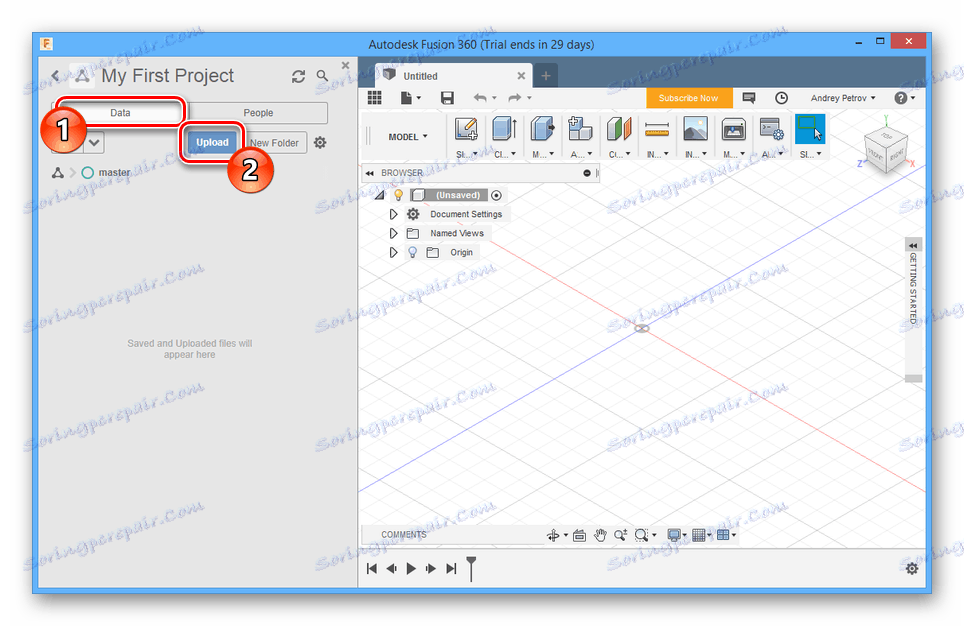Open the data panel grid icon
Screen dimensions: 964x626
click(374, 98)
